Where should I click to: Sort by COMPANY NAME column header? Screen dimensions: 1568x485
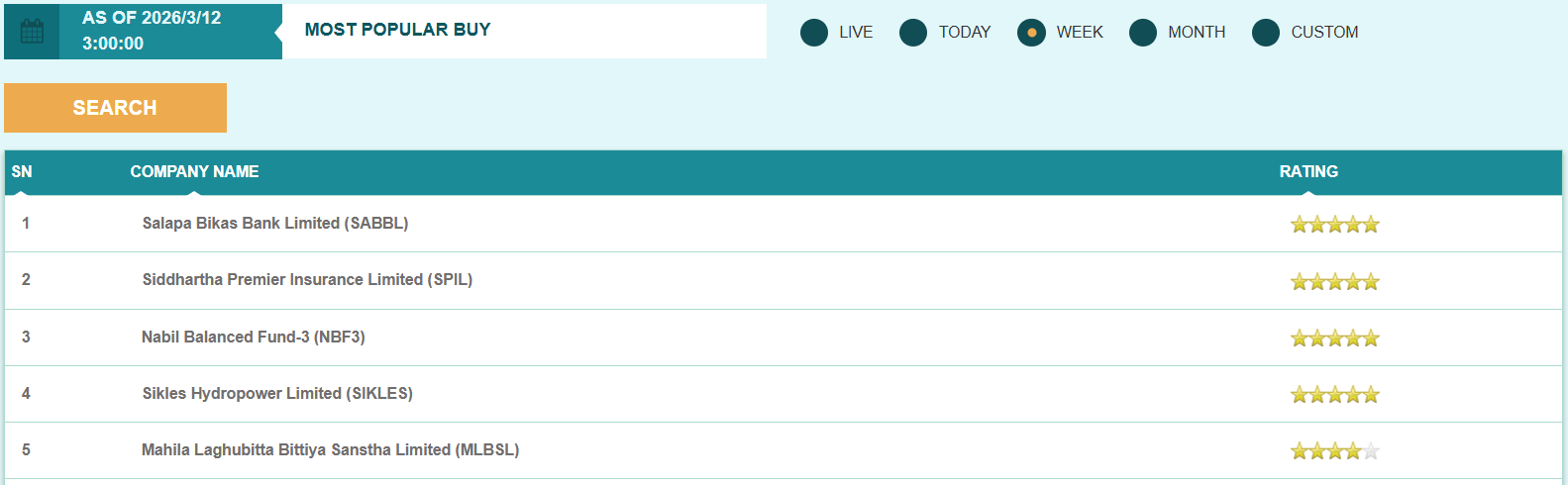(x=194, y=172)
